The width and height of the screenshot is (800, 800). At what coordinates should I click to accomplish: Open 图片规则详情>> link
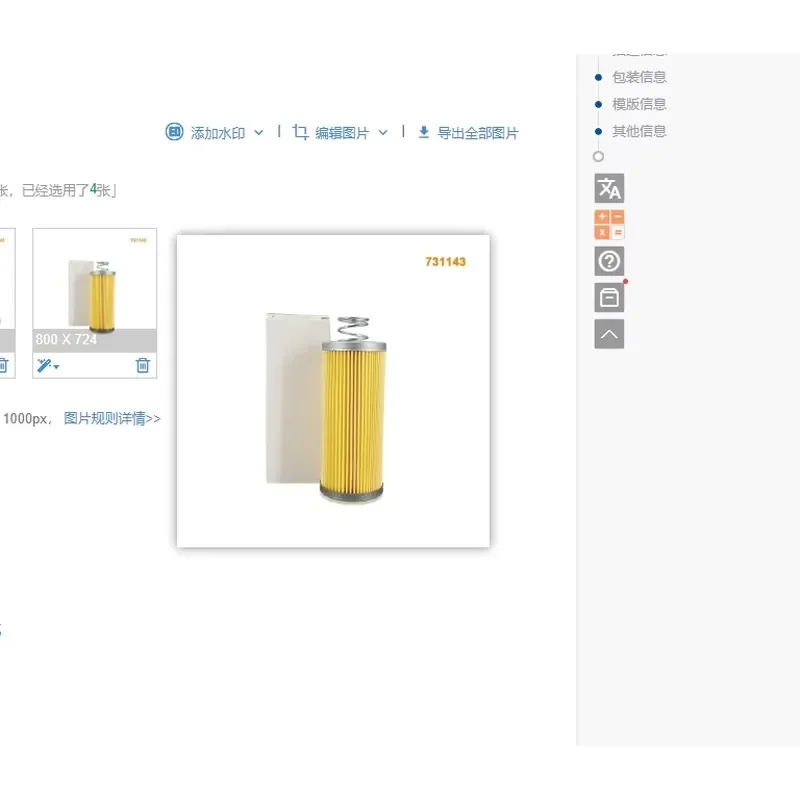coord(112,419)
